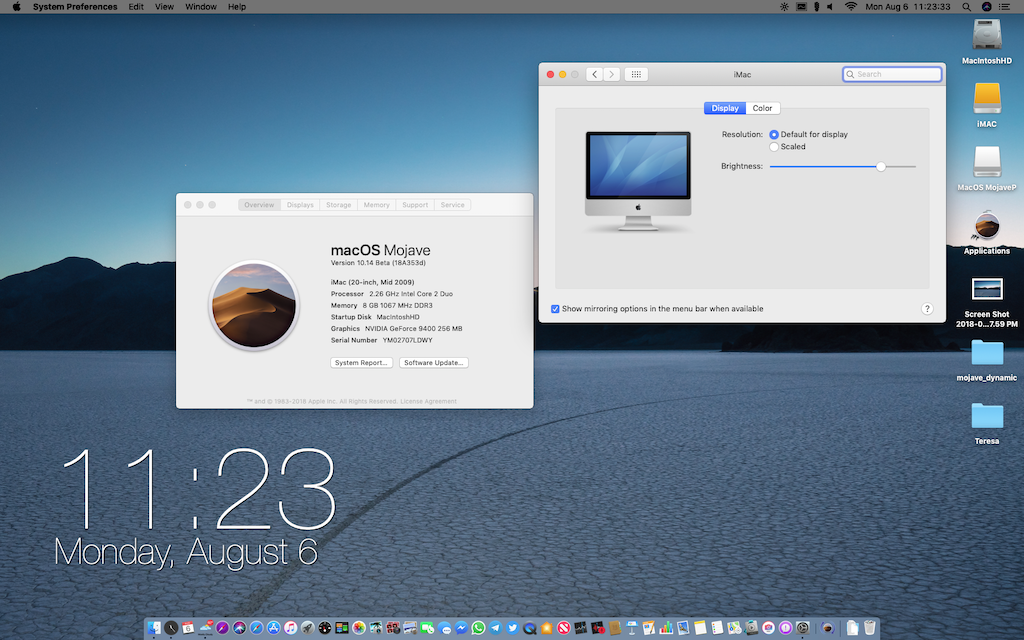Open Calendar dock icon
Viewport: 1024px width, 640px height.
pos(188,628)
